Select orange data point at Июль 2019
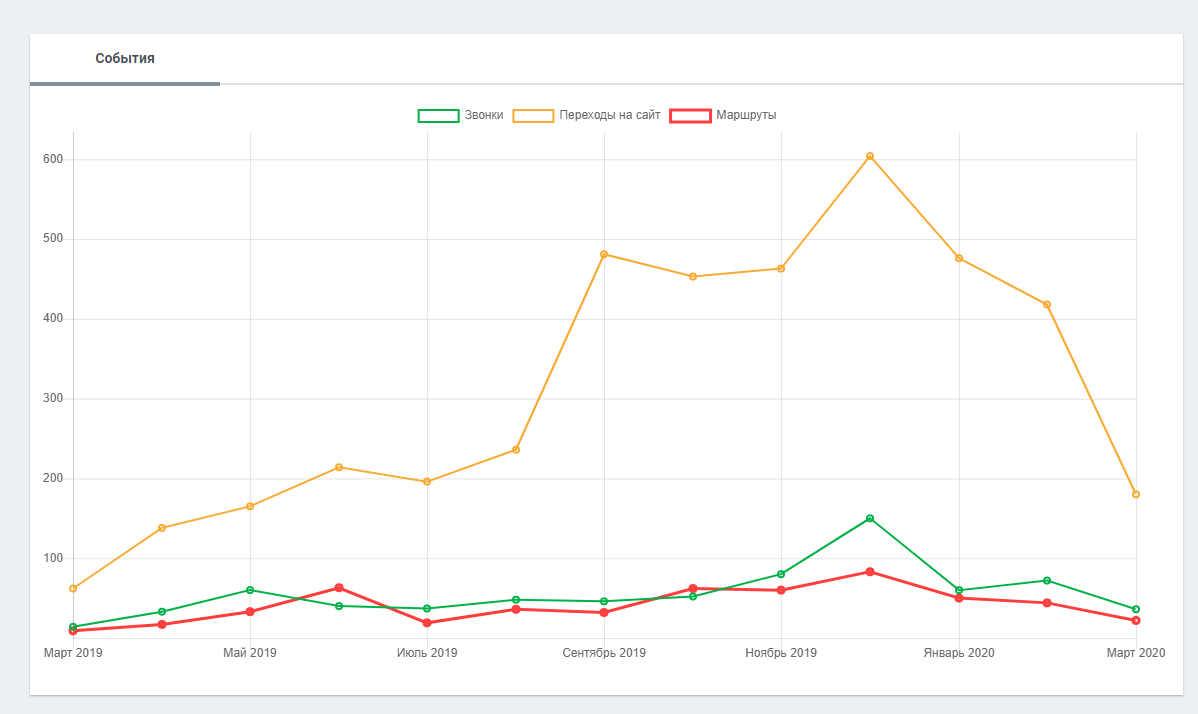Image resolution: width=1198 pixels, height=714 pixels. click(x=427, y=482)
